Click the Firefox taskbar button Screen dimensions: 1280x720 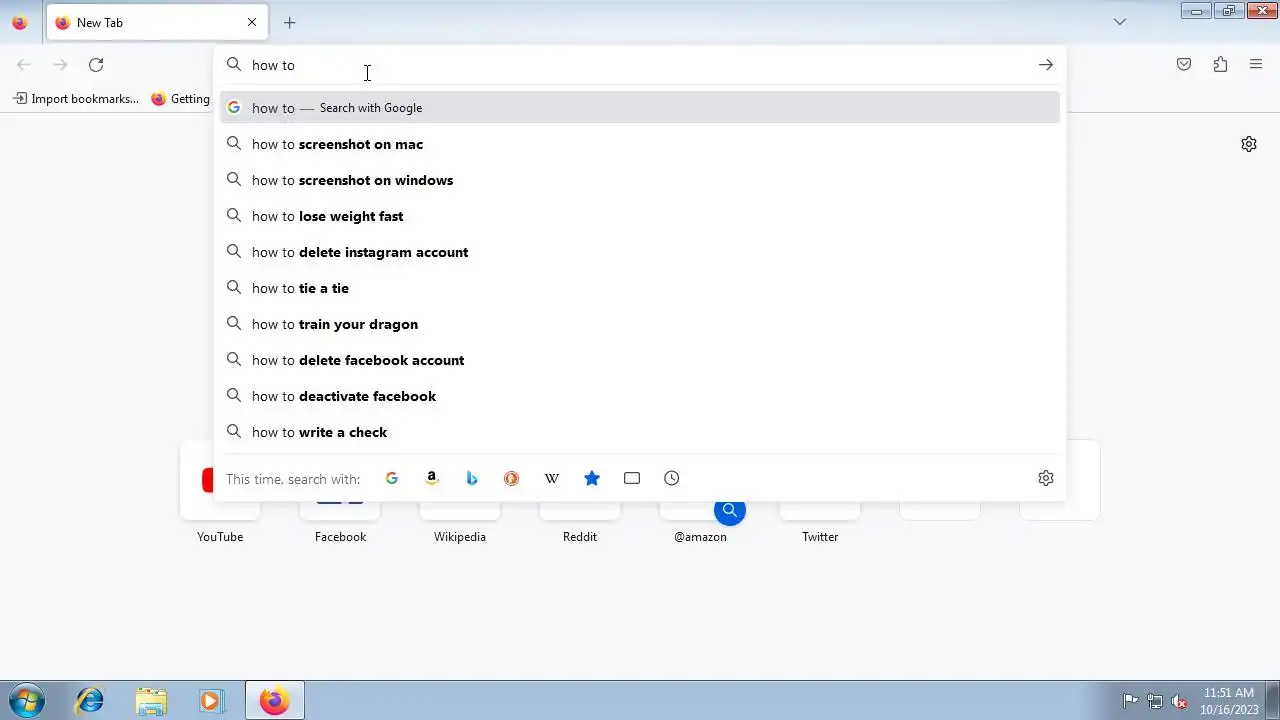click(x=274, y=701)
